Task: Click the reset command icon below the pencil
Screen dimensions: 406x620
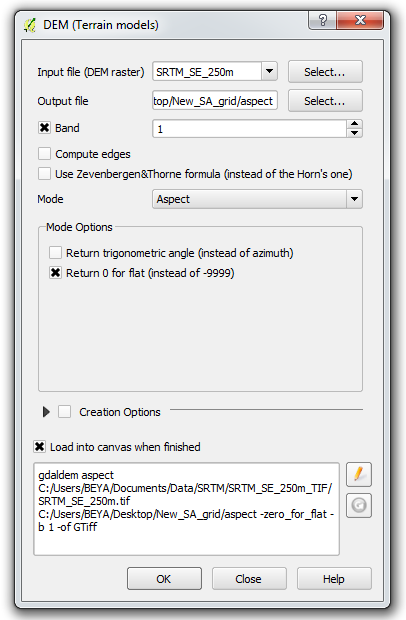Action: point(359,505)
